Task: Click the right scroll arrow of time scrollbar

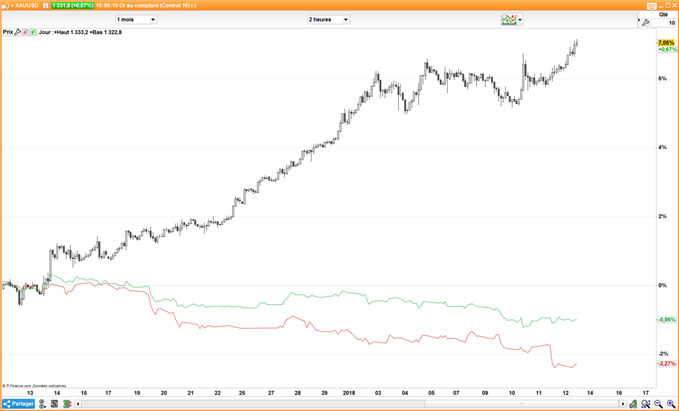Action: (623, 404)
